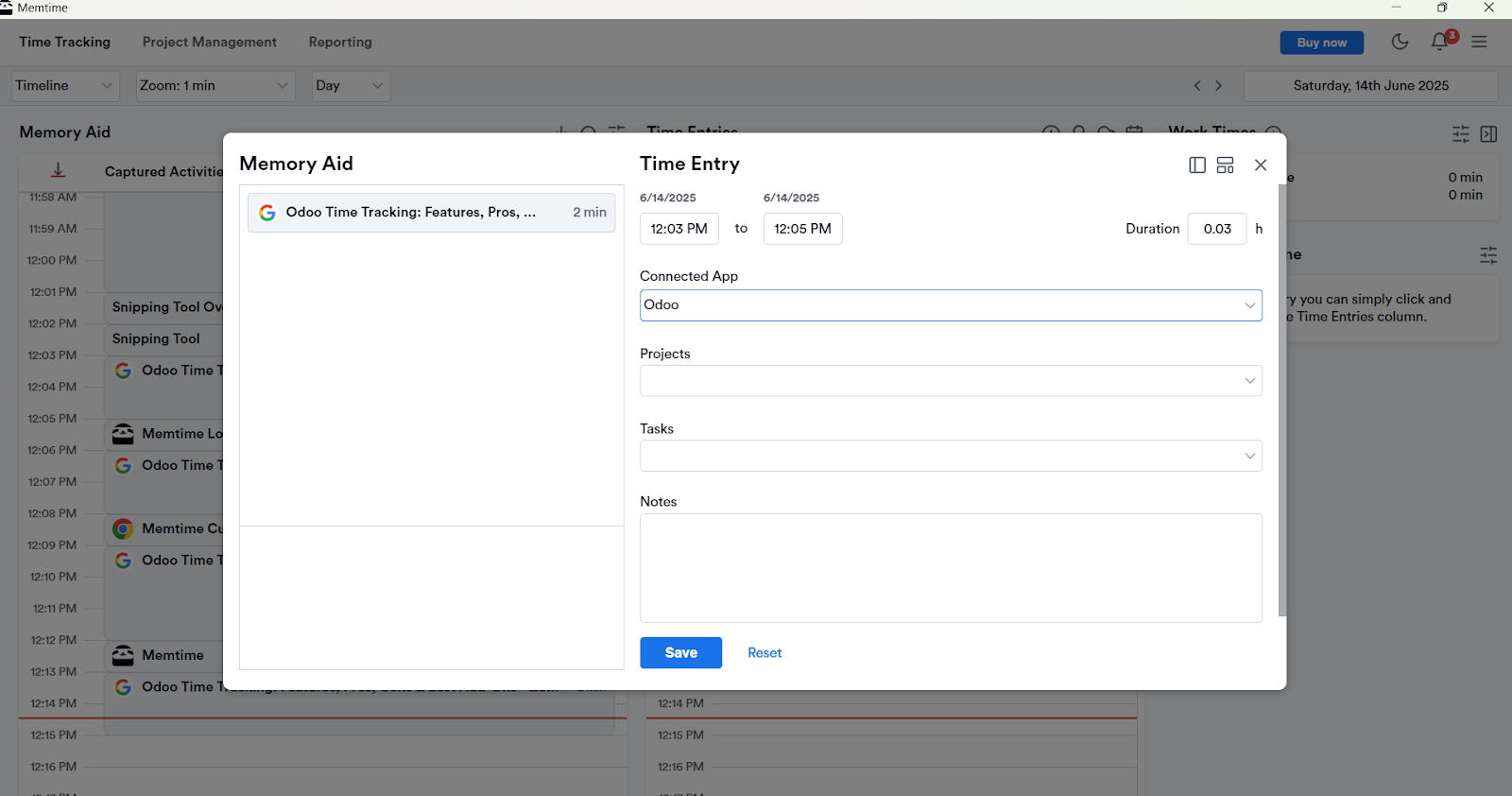Open Work Times filter settings icon
1512x796 pixels.
(1461, 134)
